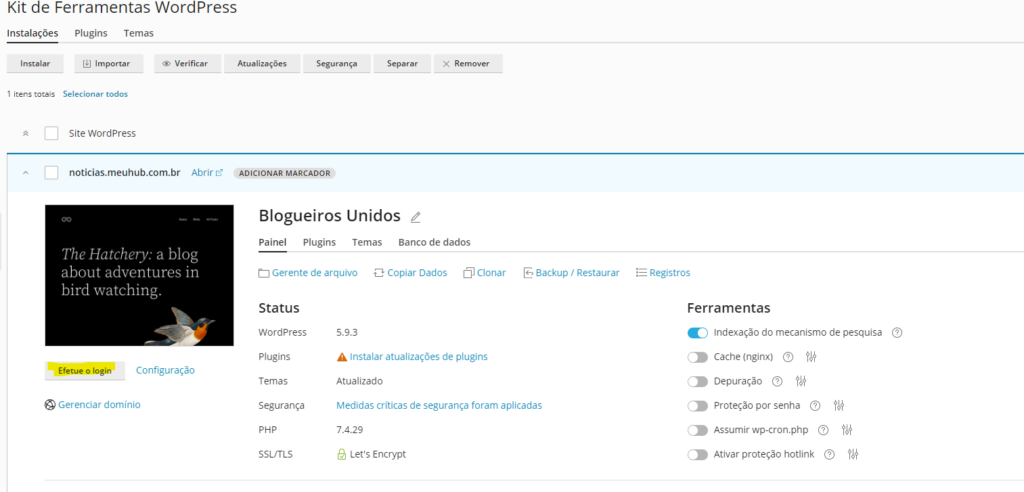
Task: Switch to the top Plugins tab
Action: [x=91, y=33]
